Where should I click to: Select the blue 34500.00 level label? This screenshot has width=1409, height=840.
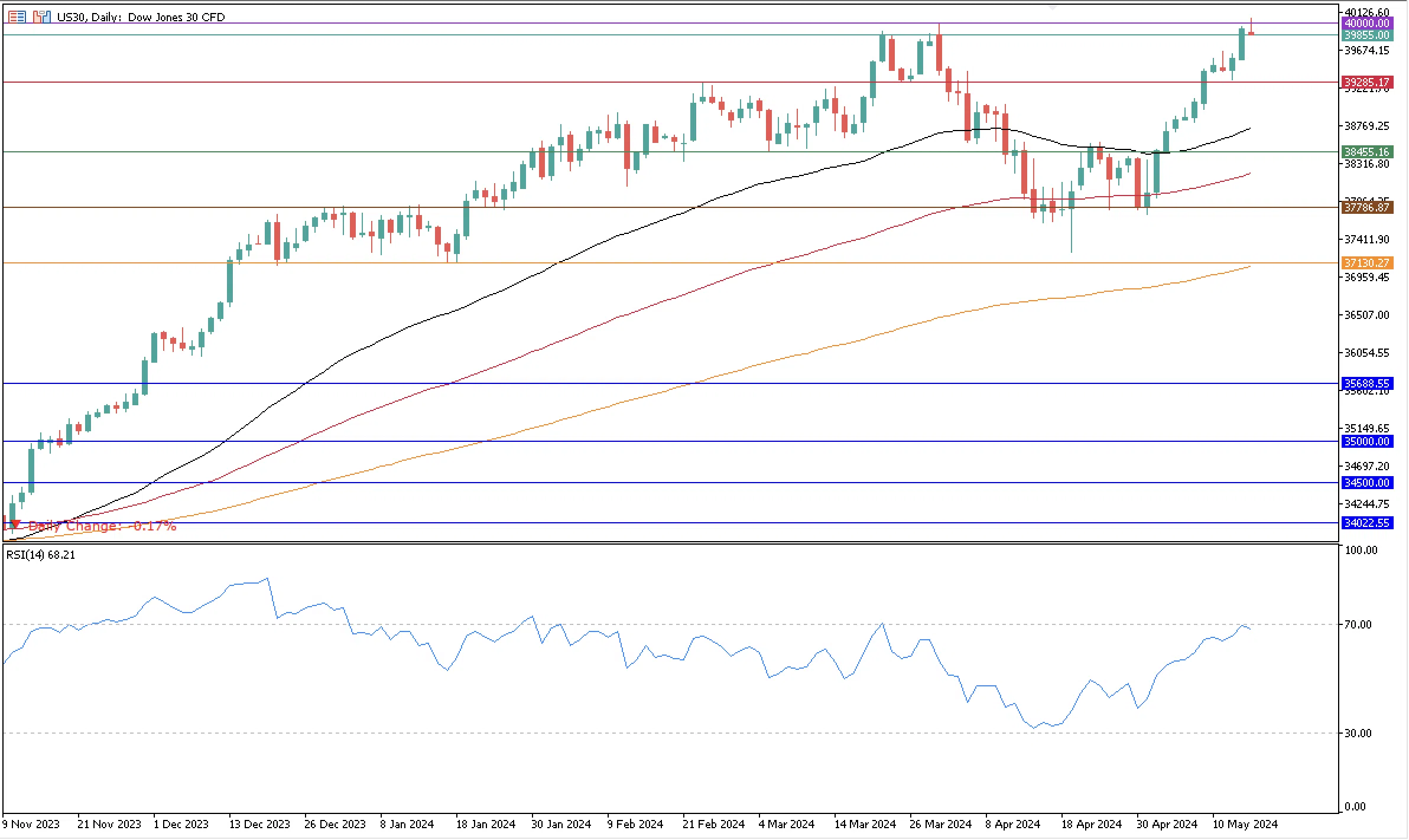[x=1368, y=483]
